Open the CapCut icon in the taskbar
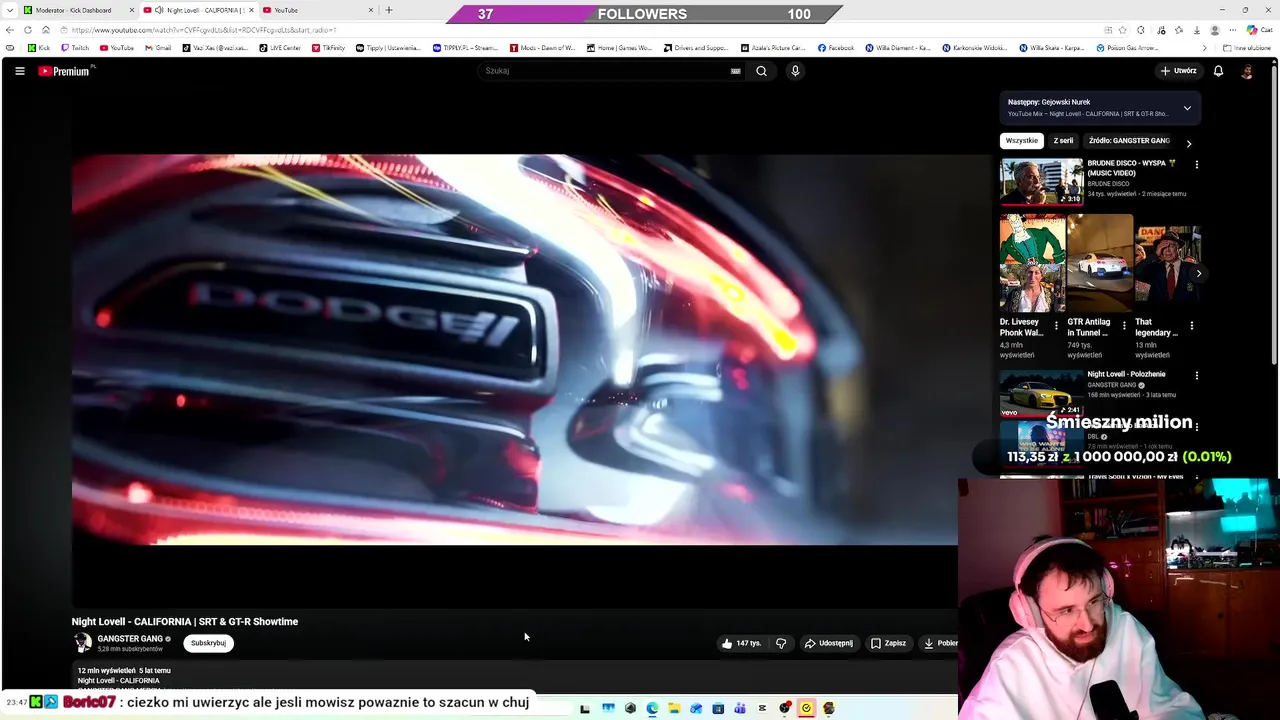 [762, 708]
